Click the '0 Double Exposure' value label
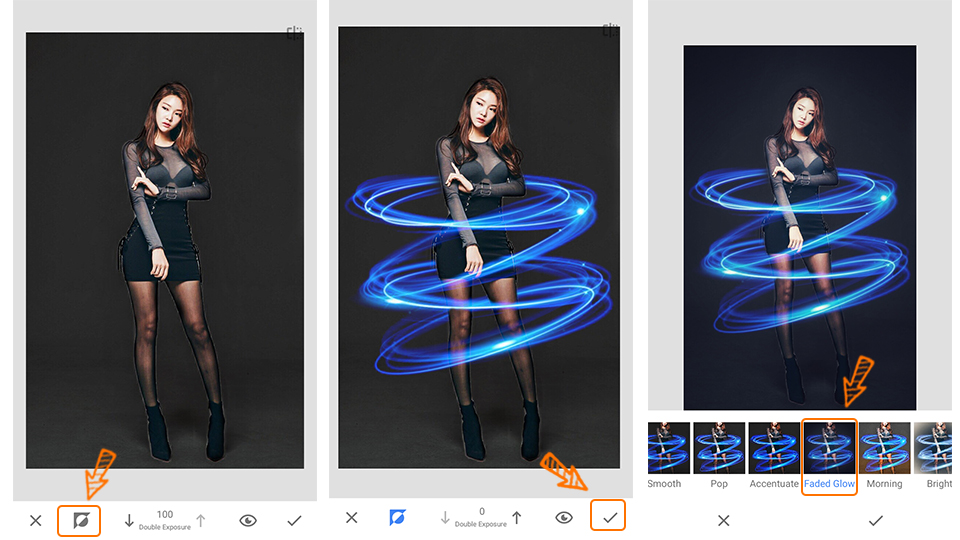Screen dimensions: 960x540 pyautogui.click(x=481, y=517)
